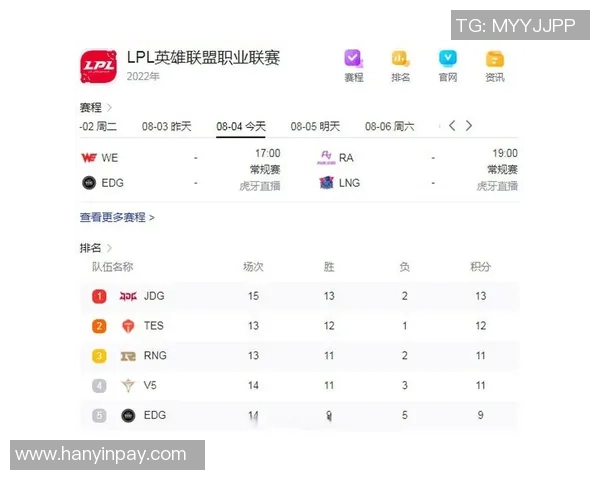
Task: Click the 积分 column header
Action: pos(481,267)
